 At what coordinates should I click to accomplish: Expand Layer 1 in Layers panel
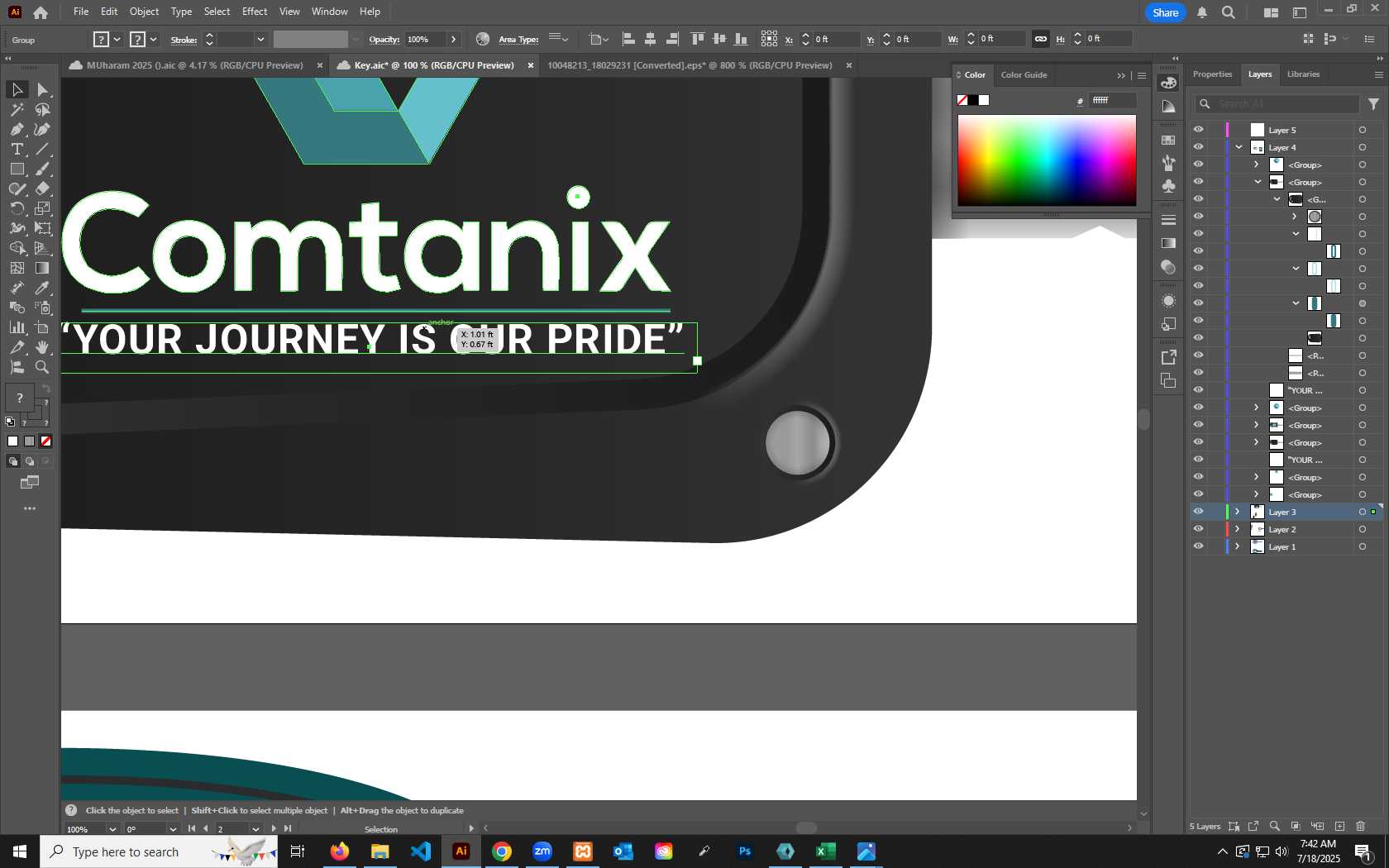click(1238, 546)
